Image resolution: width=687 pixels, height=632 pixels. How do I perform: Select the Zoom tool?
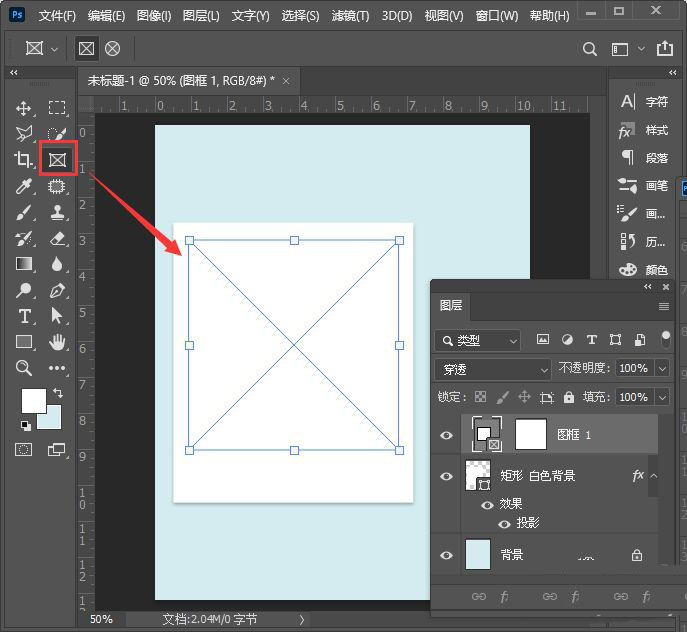[24, 368]
